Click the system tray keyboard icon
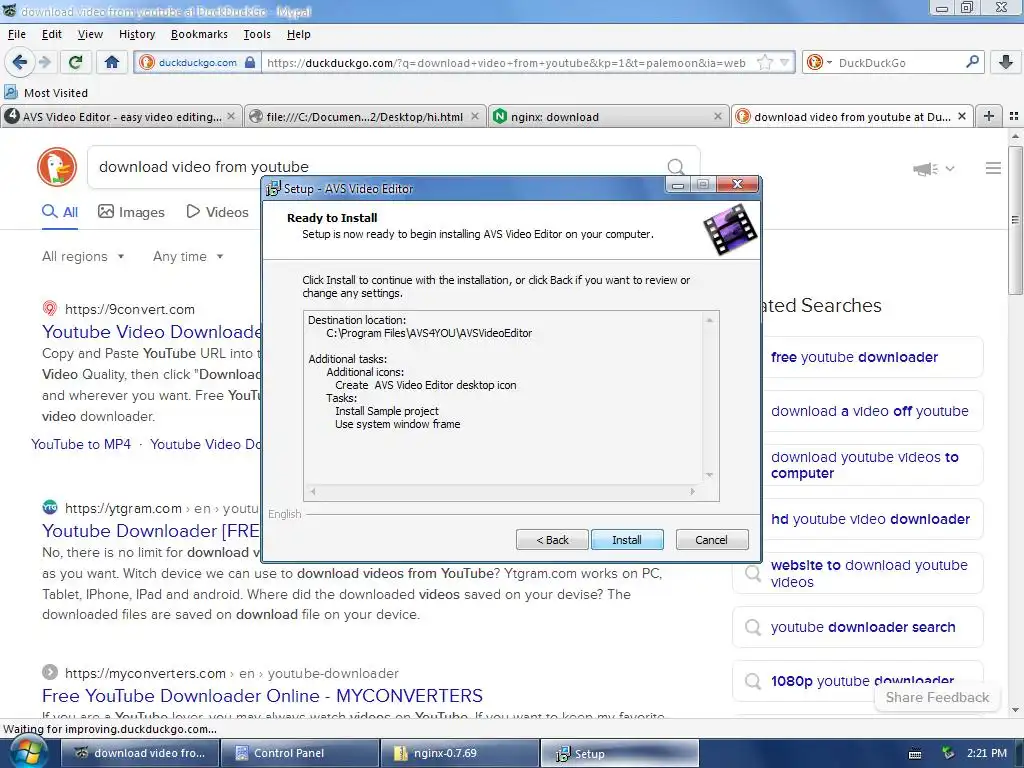This screenshot has width=1024, height=768. (915, 754)
